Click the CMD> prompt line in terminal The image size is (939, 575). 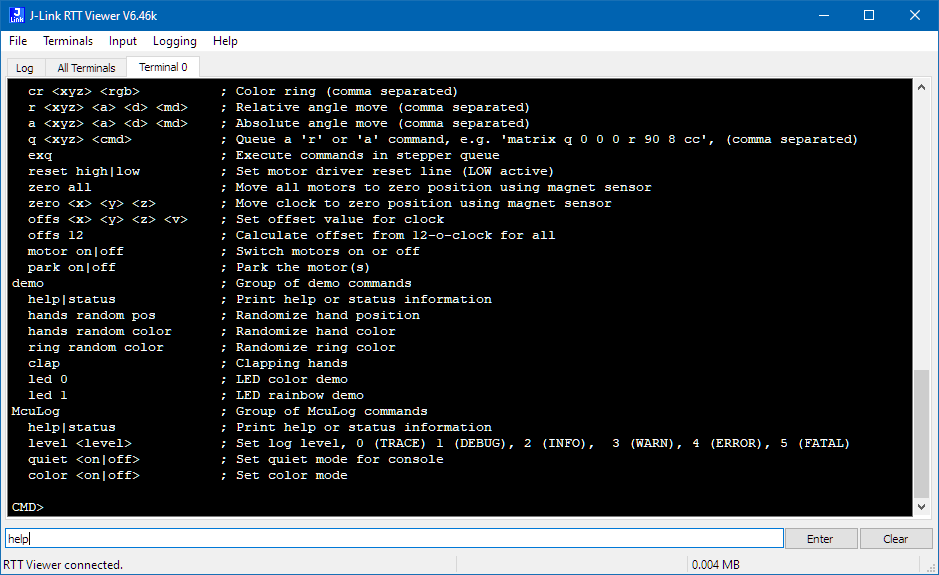[x=28, y=507]
